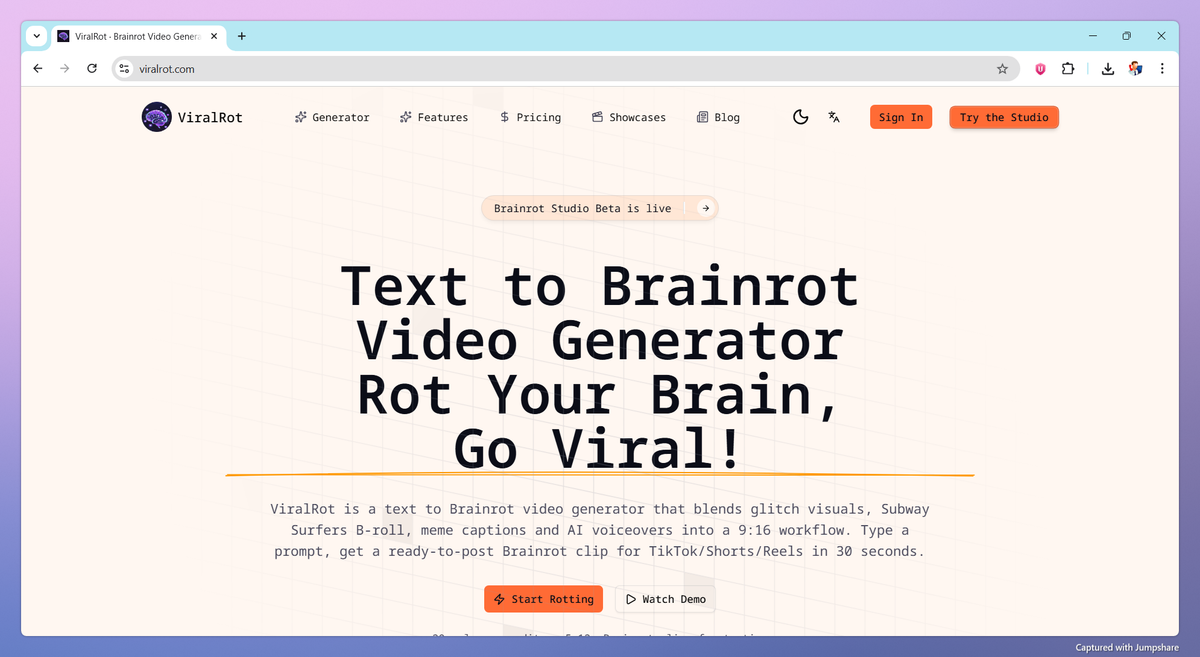Toggle dark mode with the moon icon

[800, 117]
